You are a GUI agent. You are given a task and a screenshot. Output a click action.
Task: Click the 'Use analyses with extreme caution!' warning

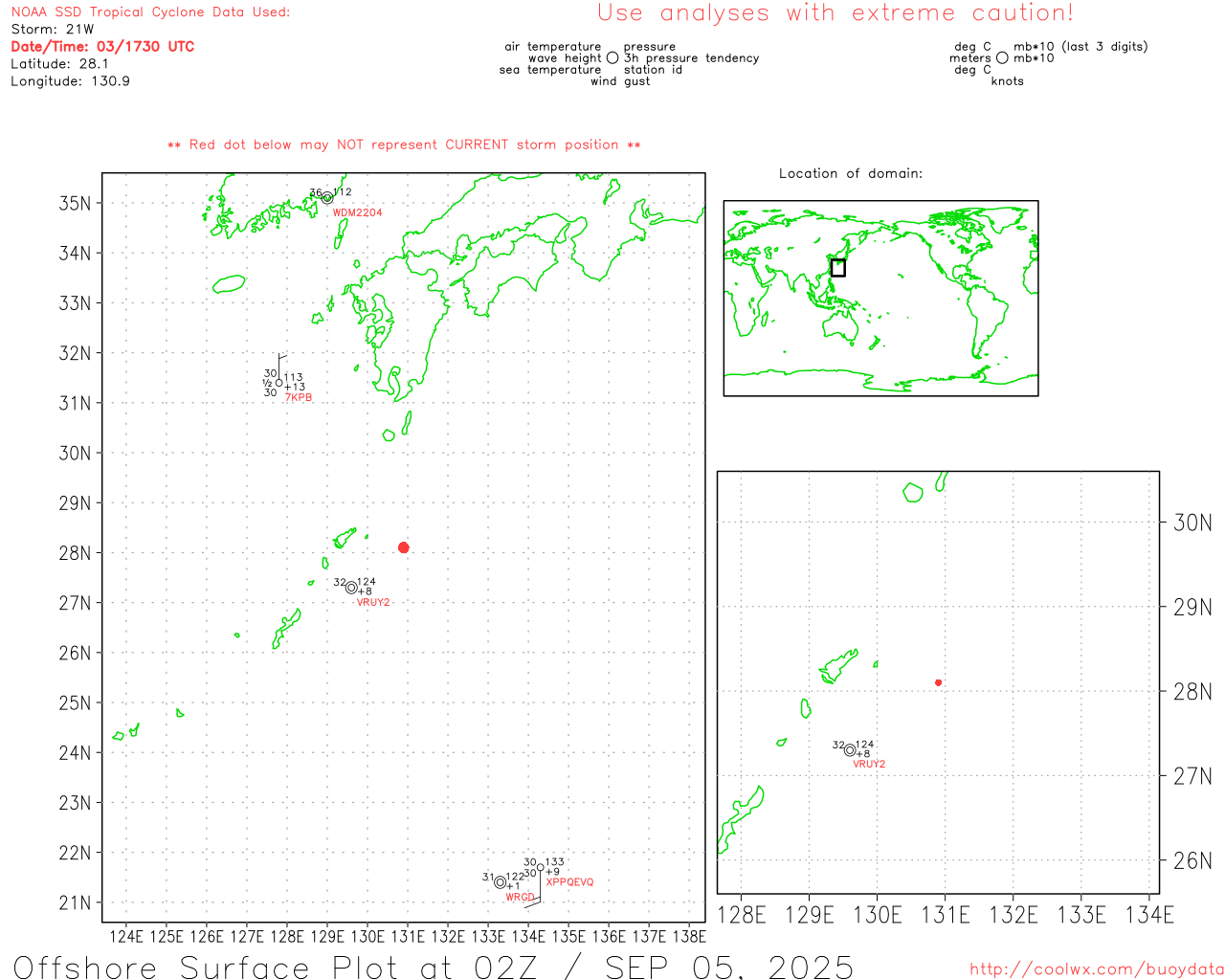[x=835, y=12]
